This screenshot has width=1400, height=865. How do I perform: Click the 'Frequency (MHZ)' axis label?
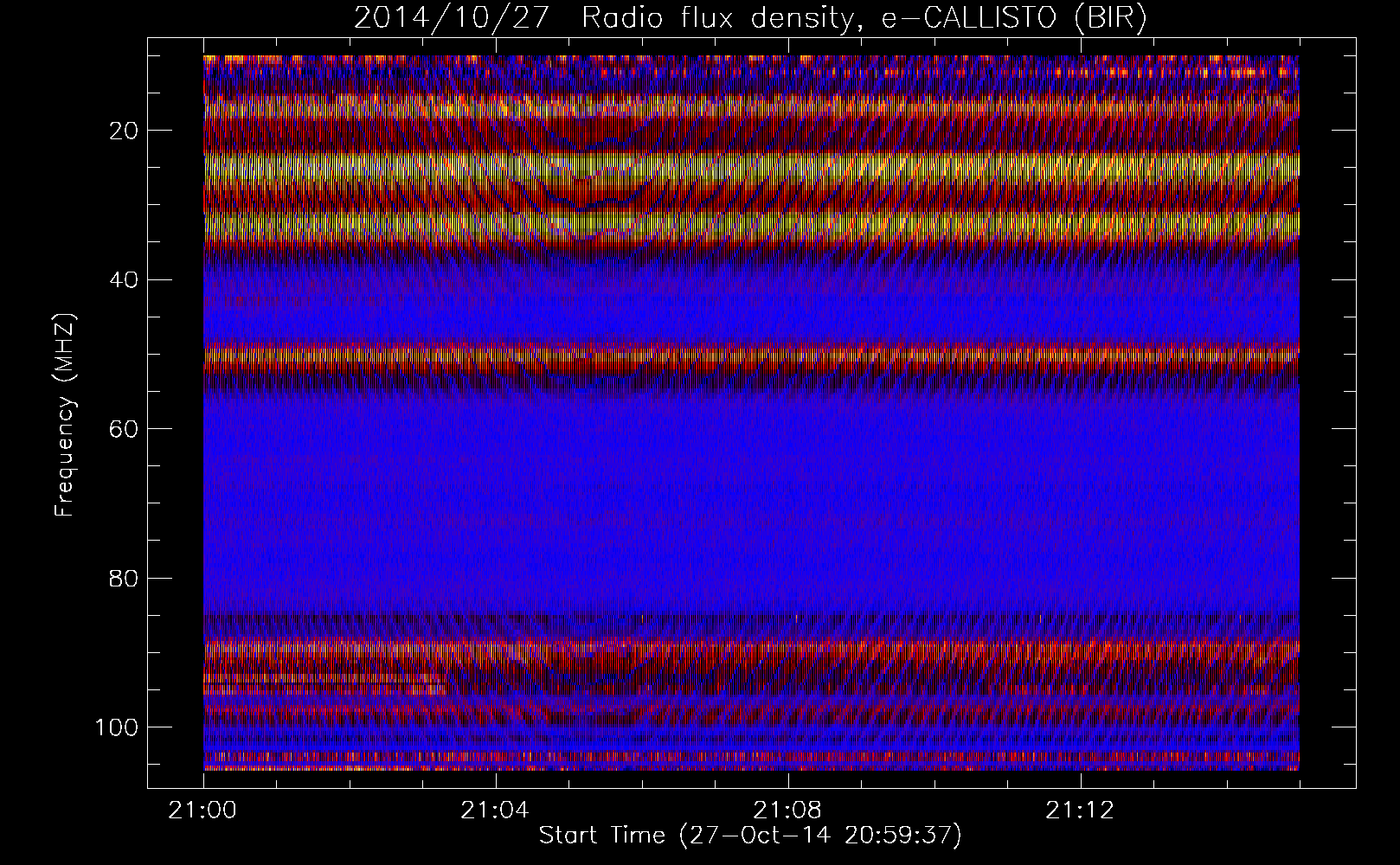pos(65,416)
